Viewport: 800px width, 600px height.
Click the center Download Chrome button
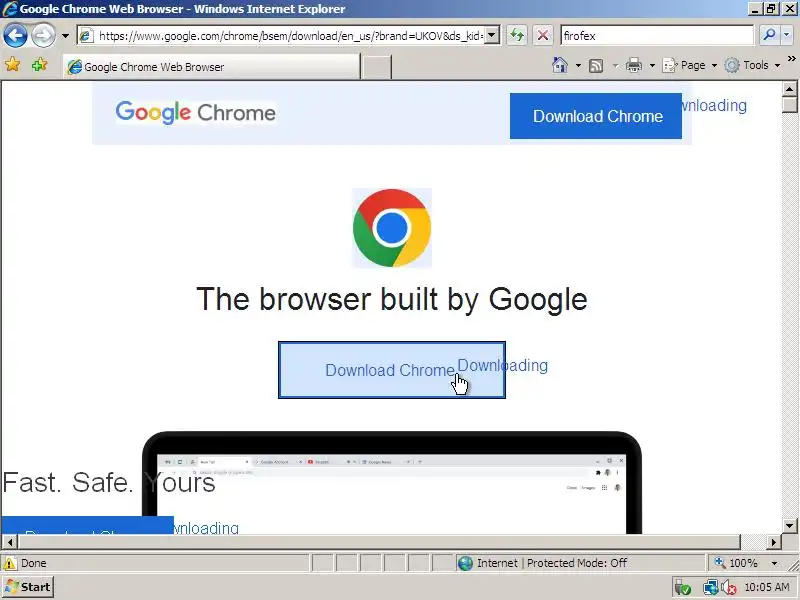(392, 370)
